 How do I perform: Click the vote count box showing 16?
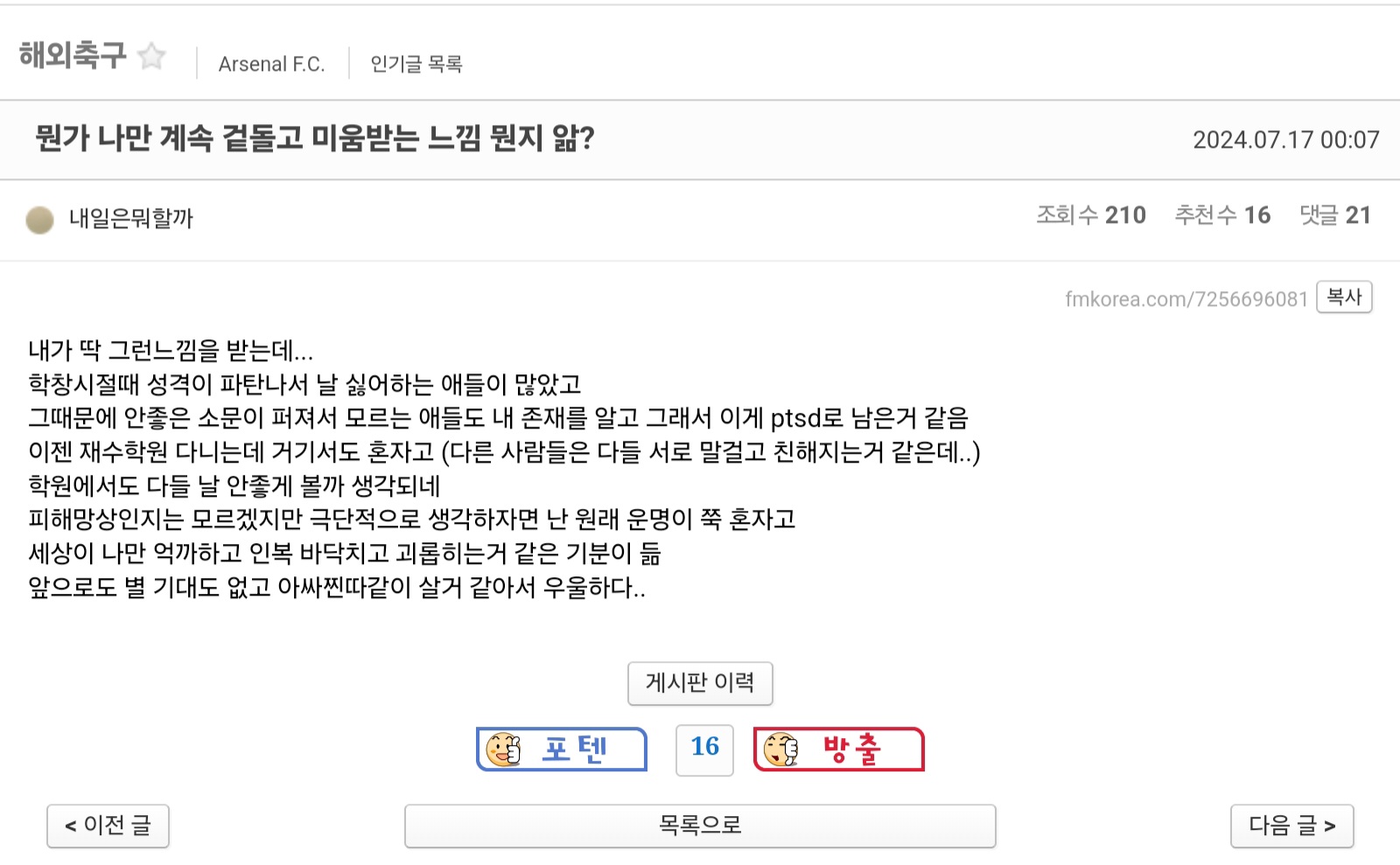pyautogui.click(x=704, y=750)
